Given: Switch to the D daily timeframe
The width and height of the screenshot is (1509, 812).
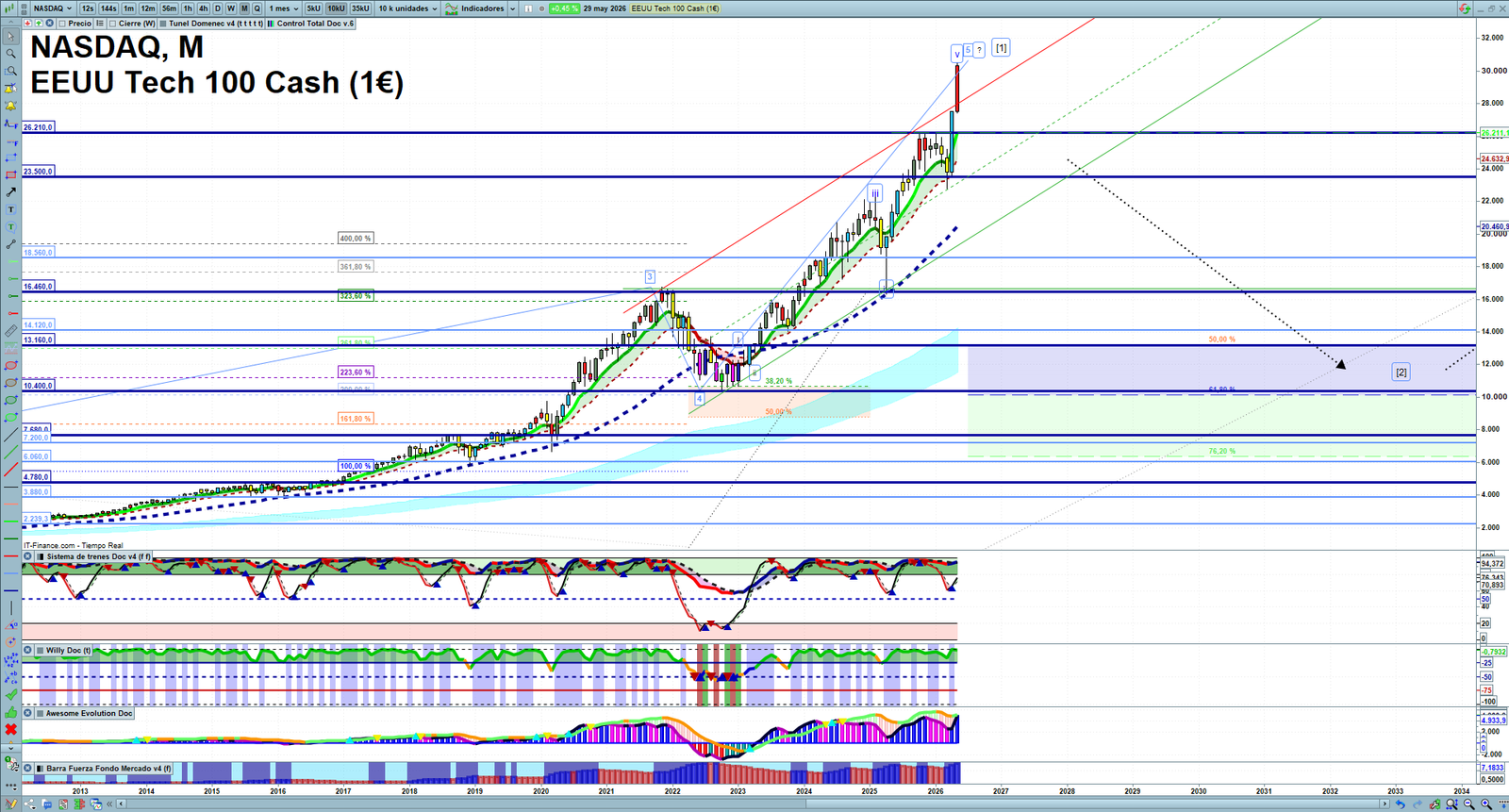Looking at the screenshot, I should (x=218, y=8).
